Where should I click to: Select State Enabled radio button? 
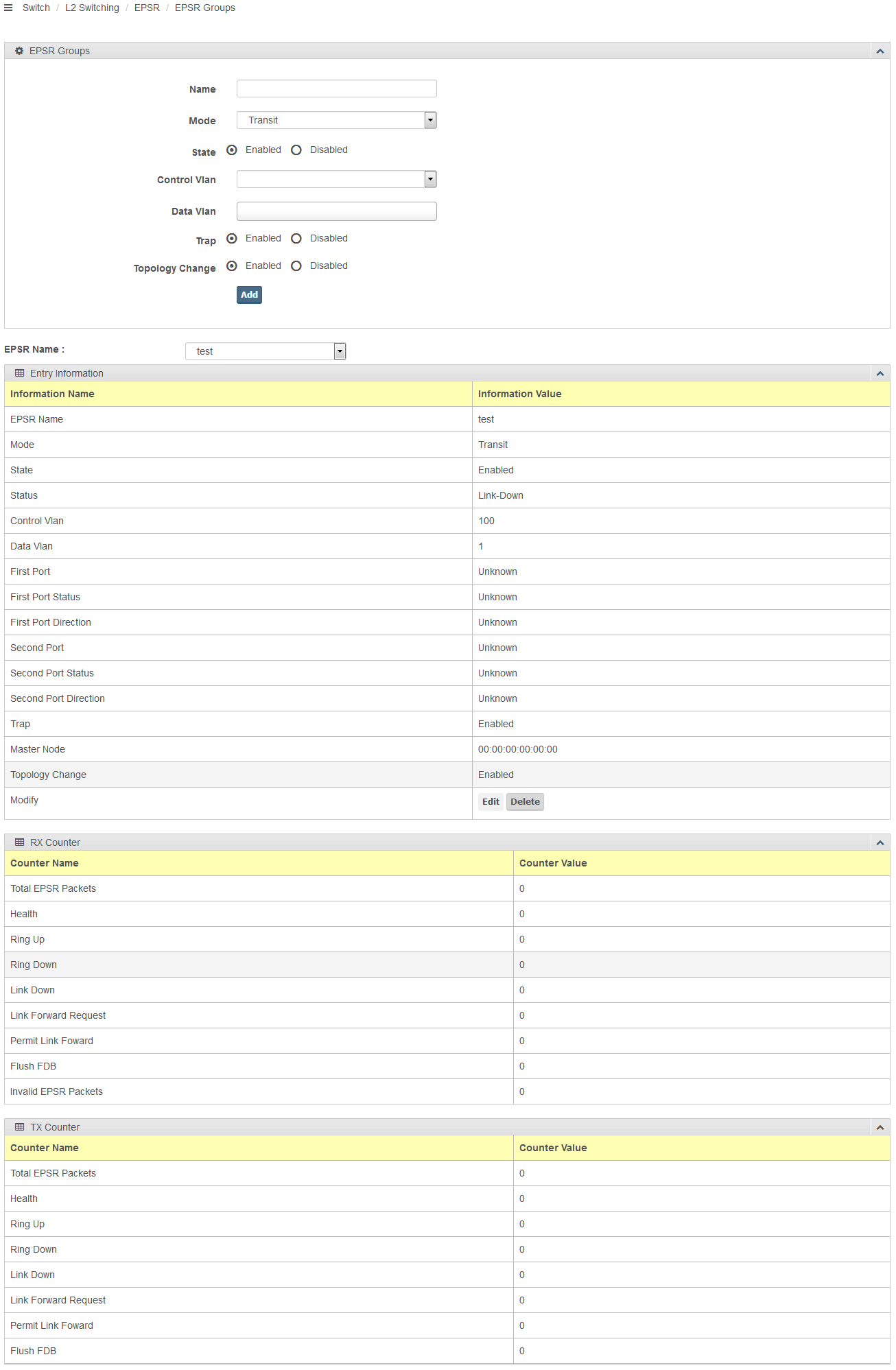(x=232, y=150)
